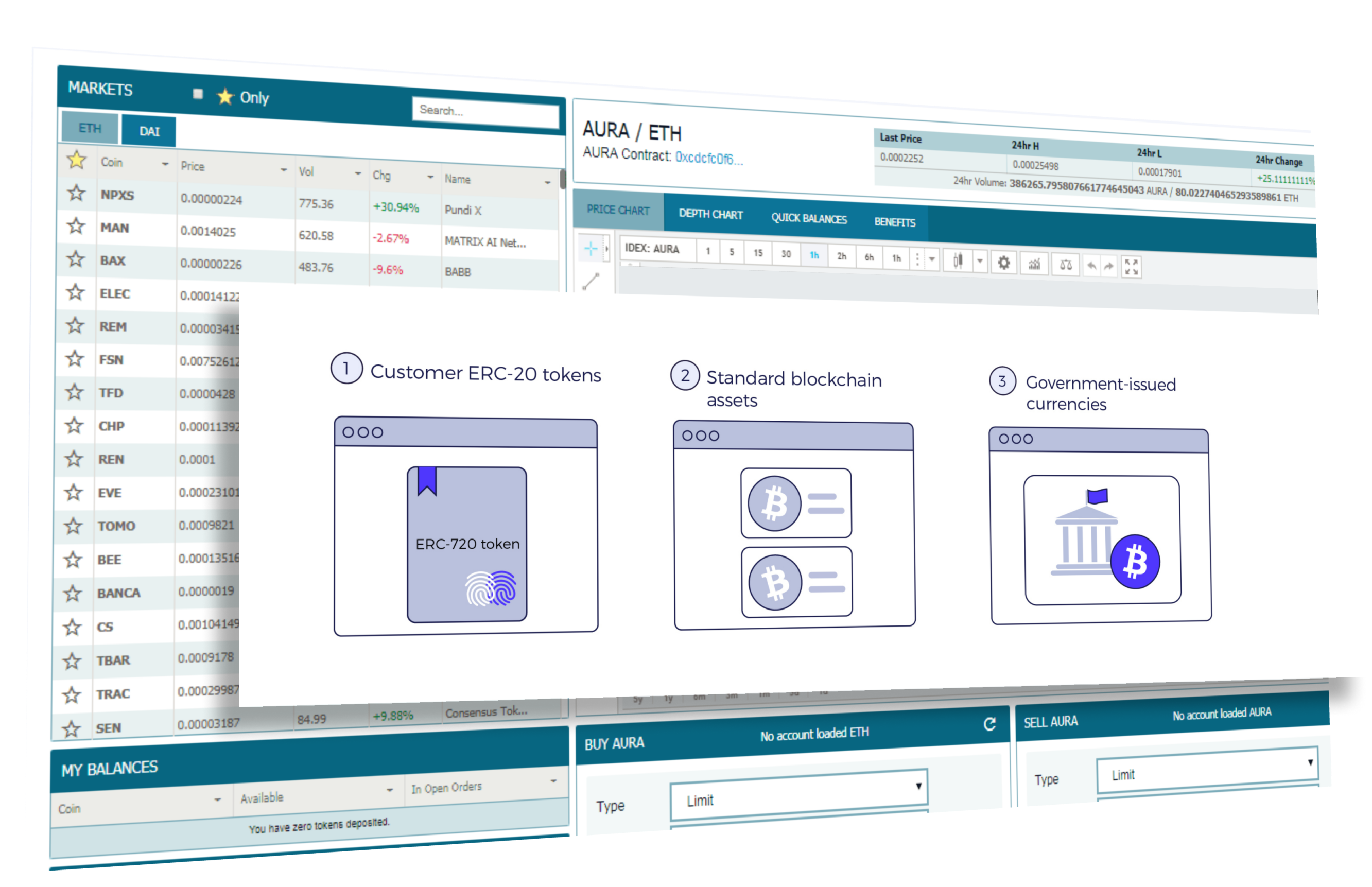Select the crosshair cursor tool
Screen dimensions: 1372x887
pos(591,248)
